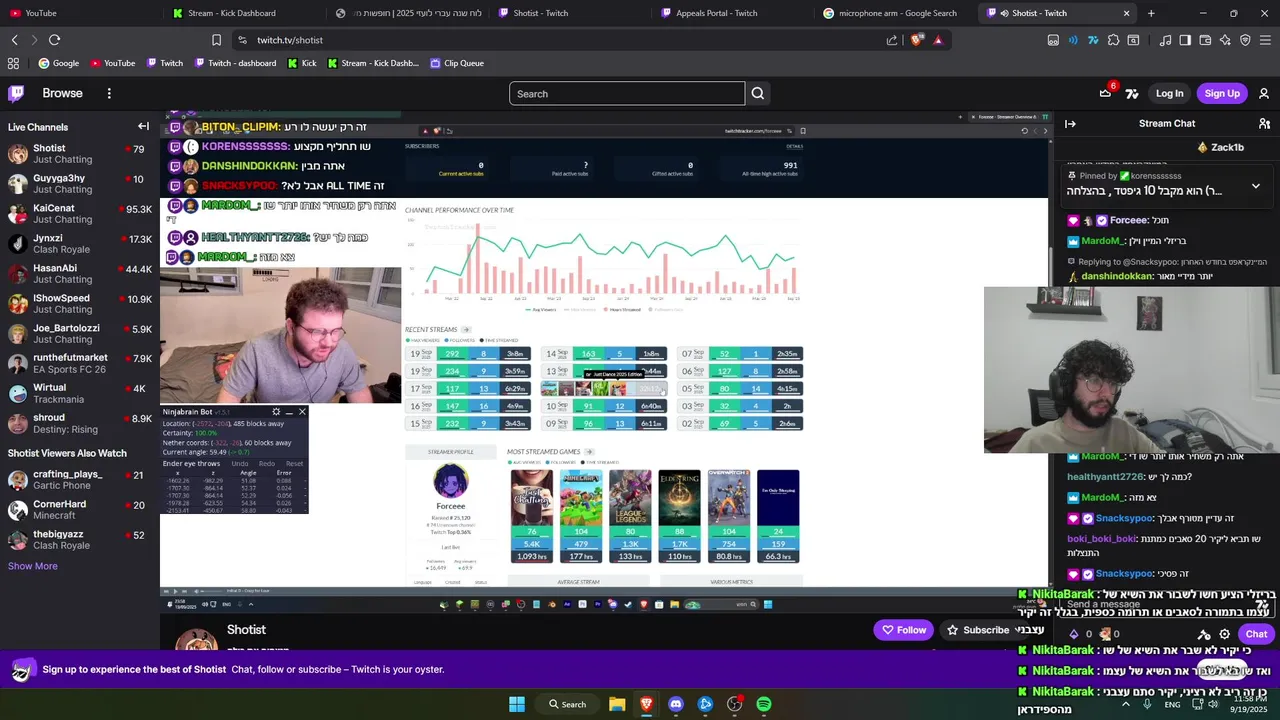Open the Kick bookmark
The height and width of the screenshot is (720, 1280).
tap(302, 63)
